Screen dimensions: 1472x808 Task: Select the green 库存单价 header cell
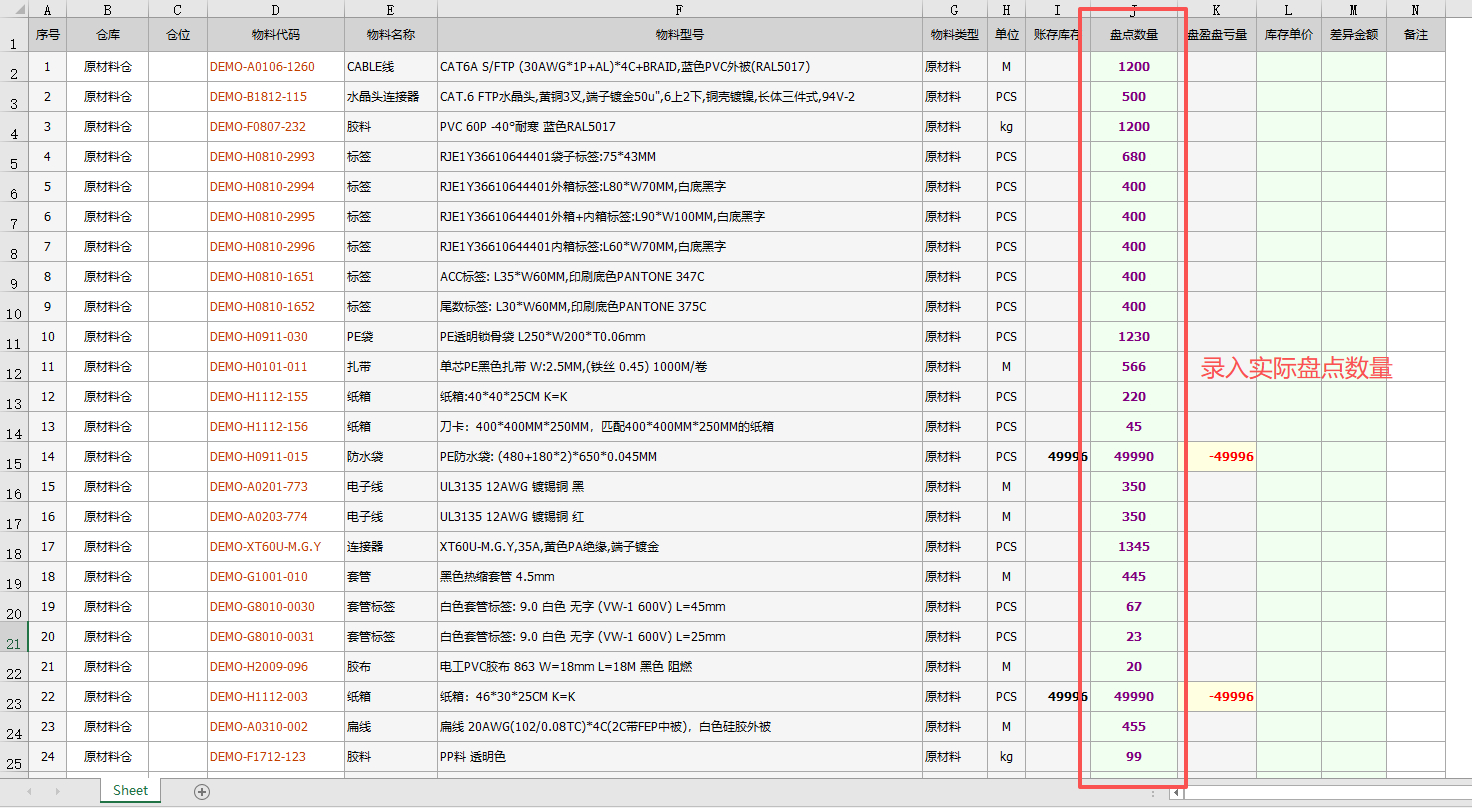[x=1289, y=35]
